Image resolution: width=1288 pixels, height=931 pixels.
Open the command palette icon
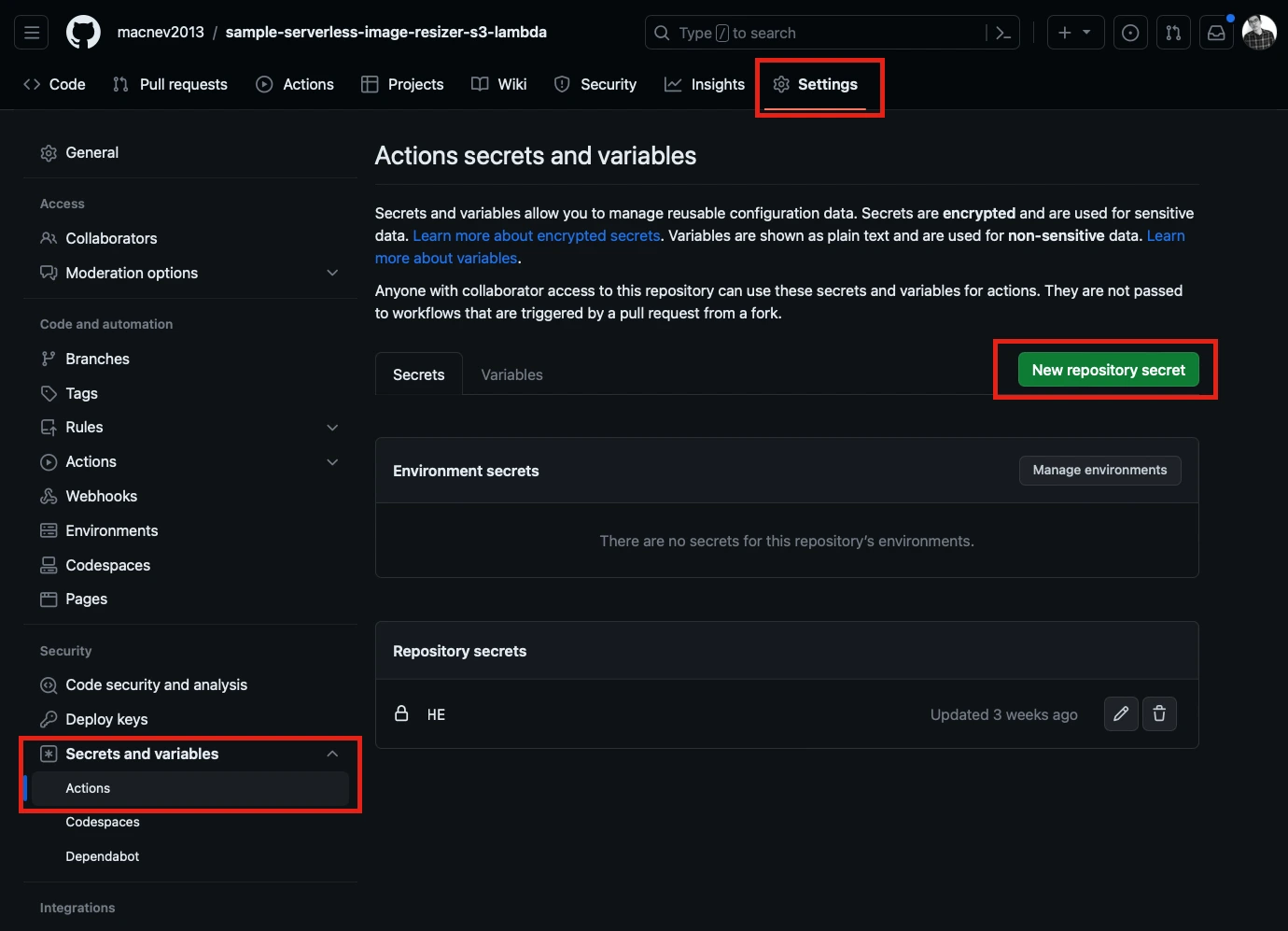pyautogui.click(x=1003, y=33)
